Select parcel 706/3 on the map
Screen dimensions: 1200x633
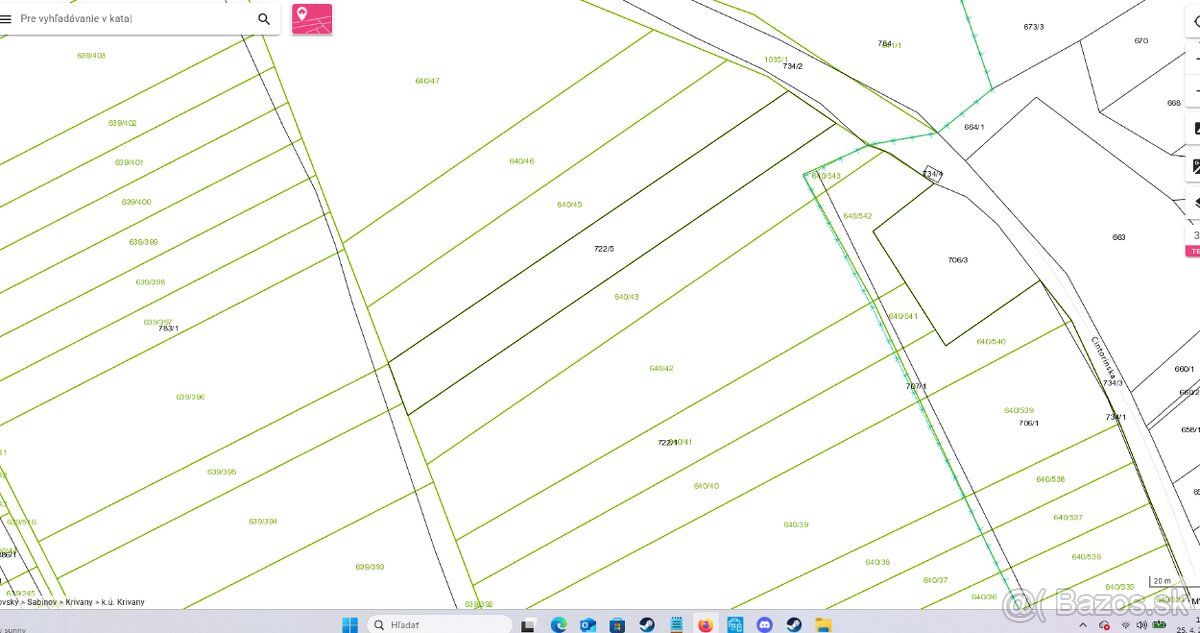click(957, 260)
